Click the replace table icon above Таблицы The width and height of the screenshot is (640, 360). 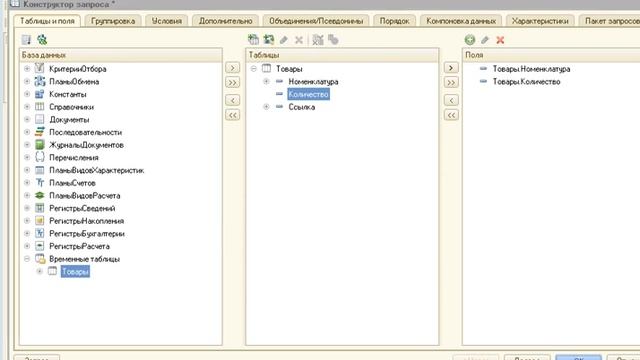269,40
